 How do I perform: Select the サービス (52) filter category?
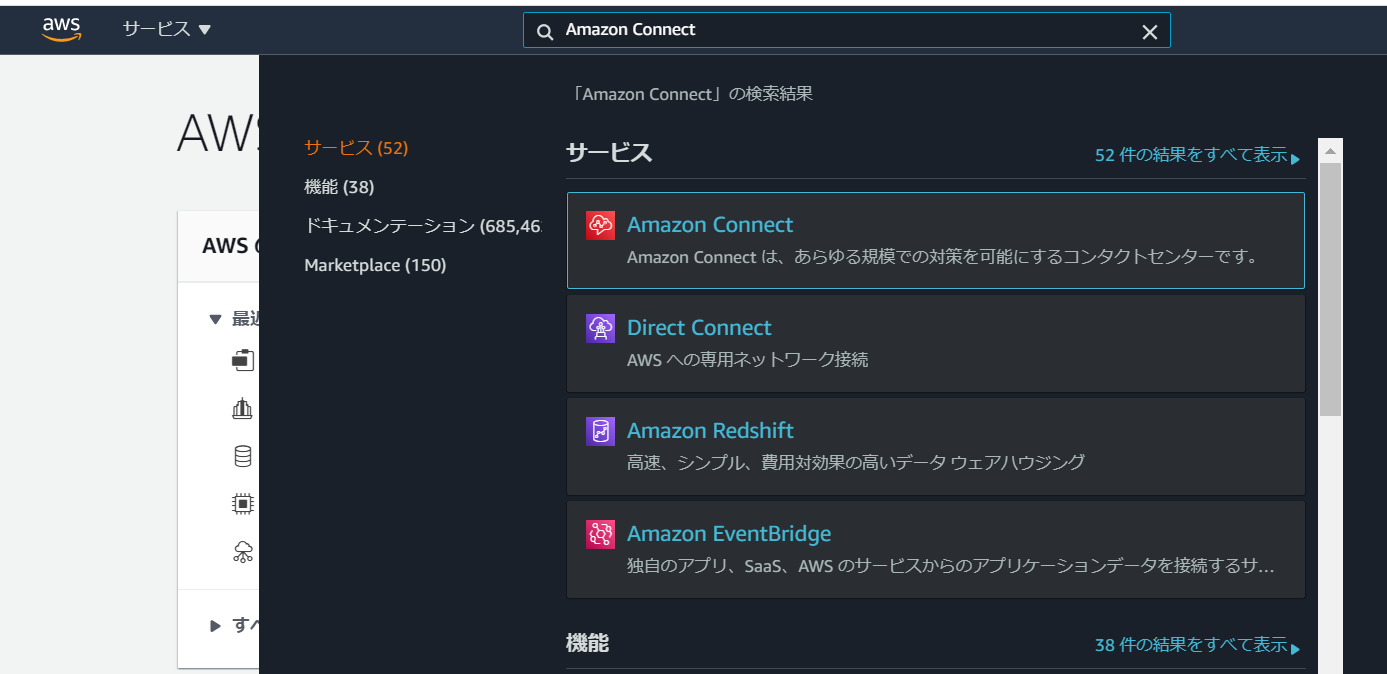click(x=356, y=148)
